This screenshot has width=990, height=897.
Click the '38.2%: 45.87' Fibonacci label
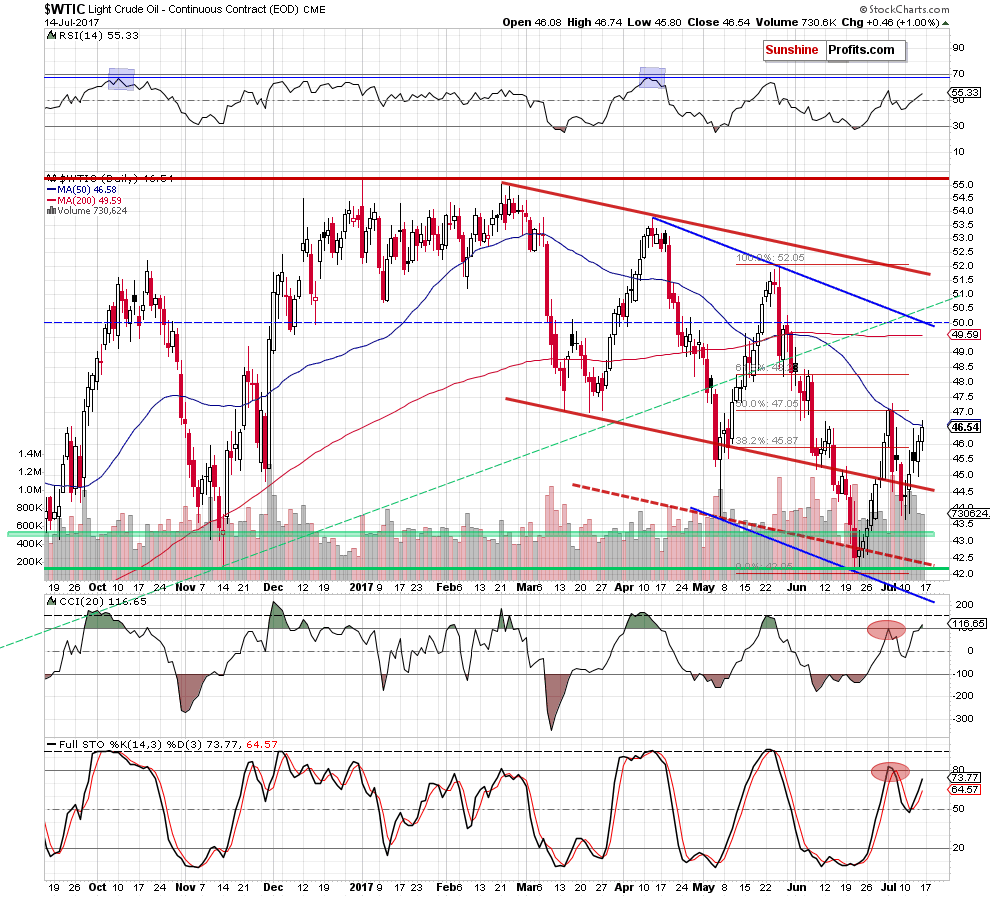[767, 441]
